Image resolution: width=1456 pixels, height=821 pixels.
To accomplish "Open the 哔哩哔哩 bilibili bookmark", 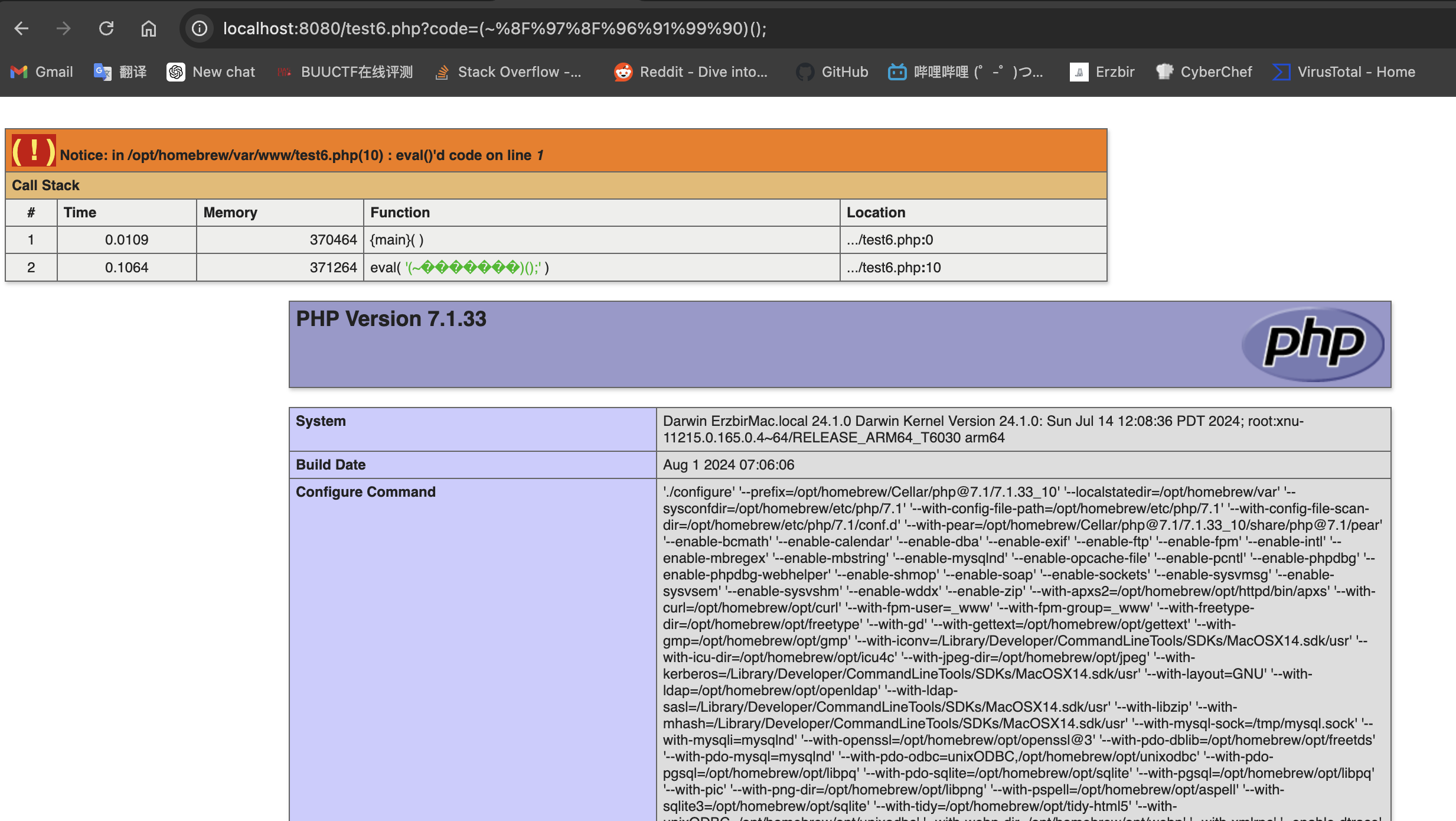I will pos(966,72).
